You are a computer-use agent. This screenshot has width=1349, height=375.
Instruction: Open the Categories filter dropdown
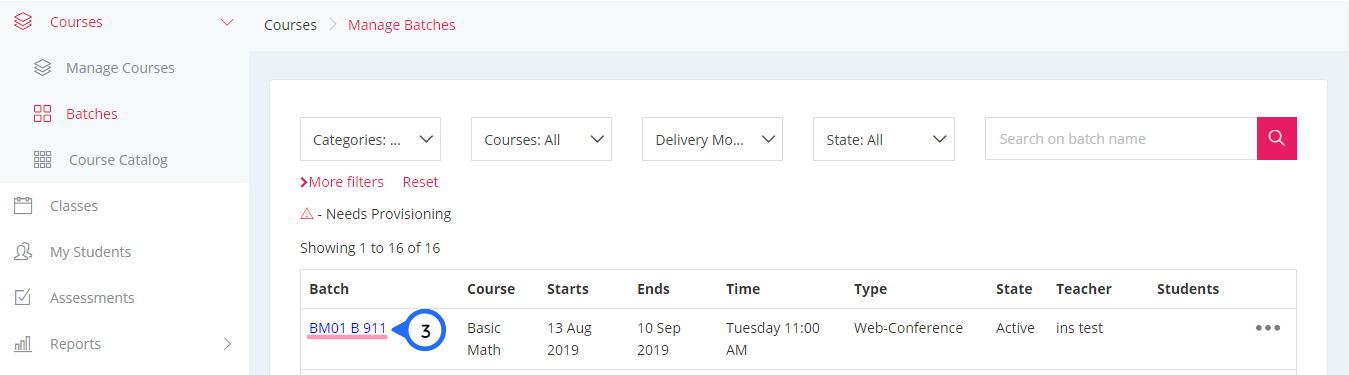tap(370, 139)
